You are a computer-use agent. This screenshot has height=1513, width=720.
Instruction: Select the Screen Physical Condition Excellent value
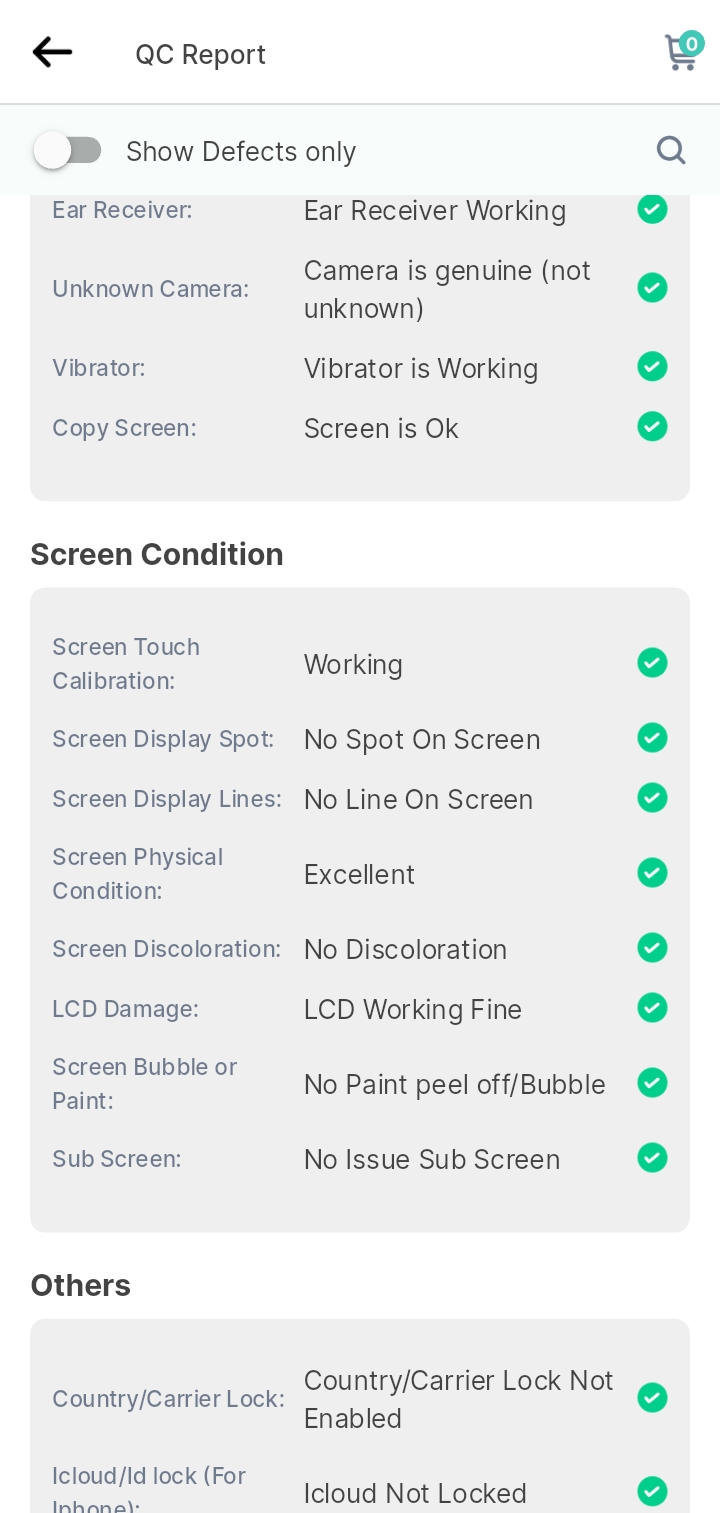[360, 874]
